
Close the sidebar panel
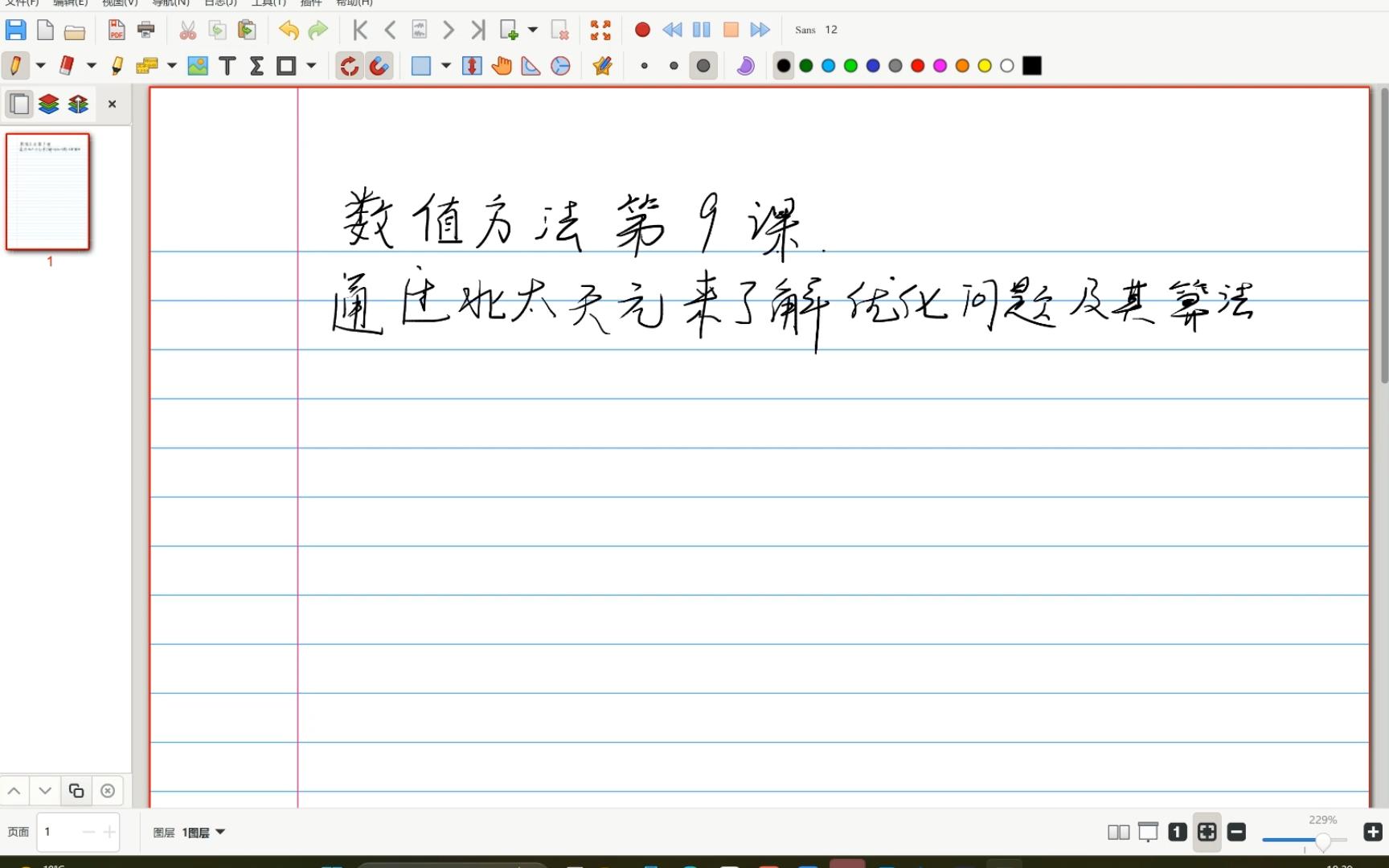pyautogui.click(x=112, y=104)
